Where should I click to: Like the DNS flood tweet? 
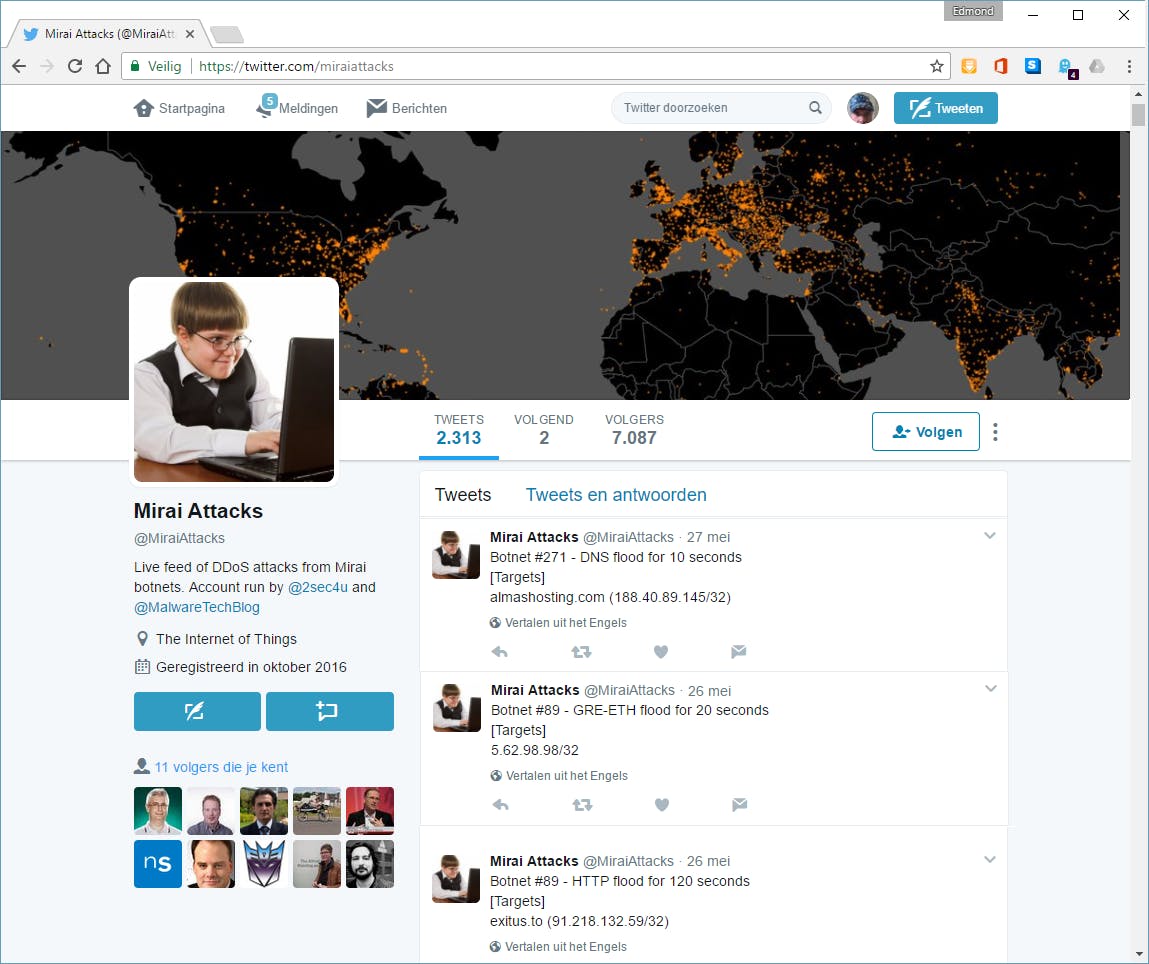tap(661, 651)
